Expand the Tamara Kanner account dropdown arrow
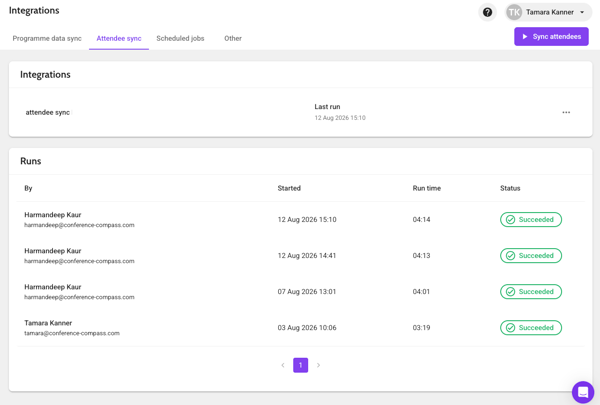 point(582,12)
